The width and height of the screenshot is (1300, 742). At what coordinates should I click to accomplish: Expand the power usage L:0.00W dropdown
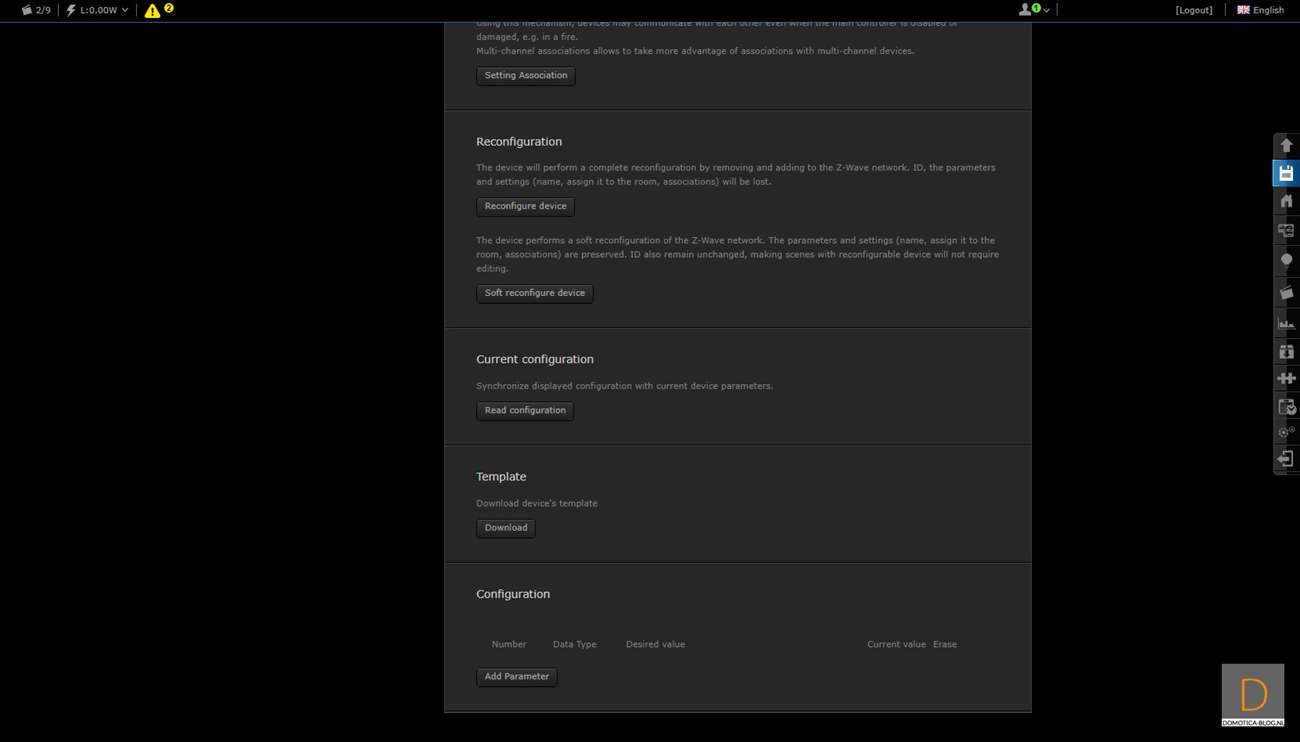tap(98, 10)
